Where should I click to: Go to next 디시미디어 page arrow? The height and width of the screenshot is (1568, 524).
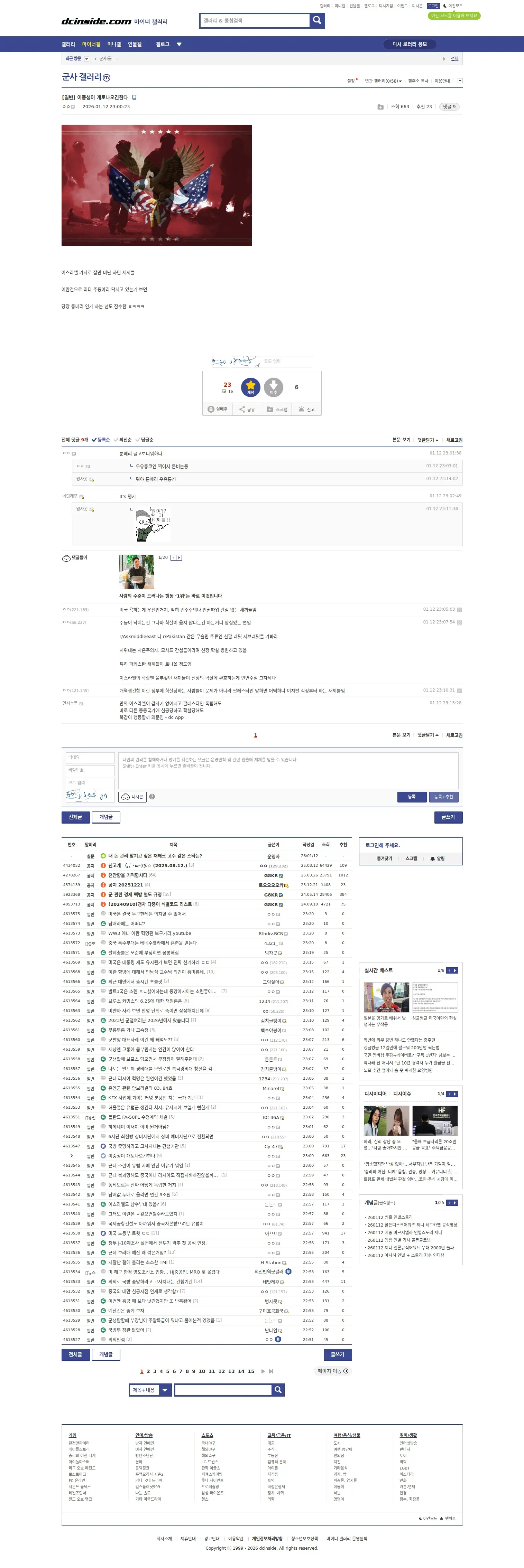point(455,1094)
